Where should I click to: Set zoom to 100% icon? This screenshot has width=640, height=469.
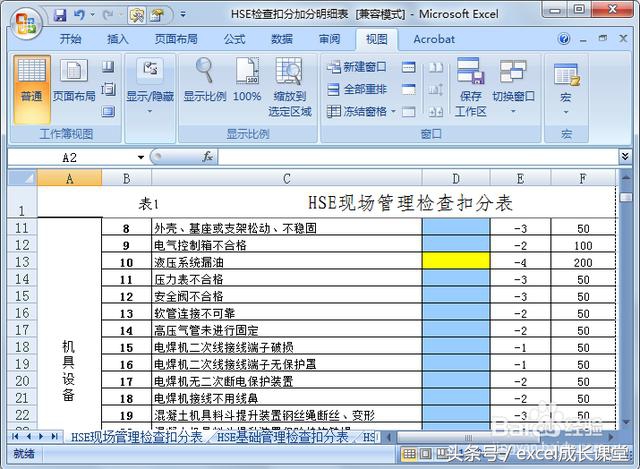[247, 80]
